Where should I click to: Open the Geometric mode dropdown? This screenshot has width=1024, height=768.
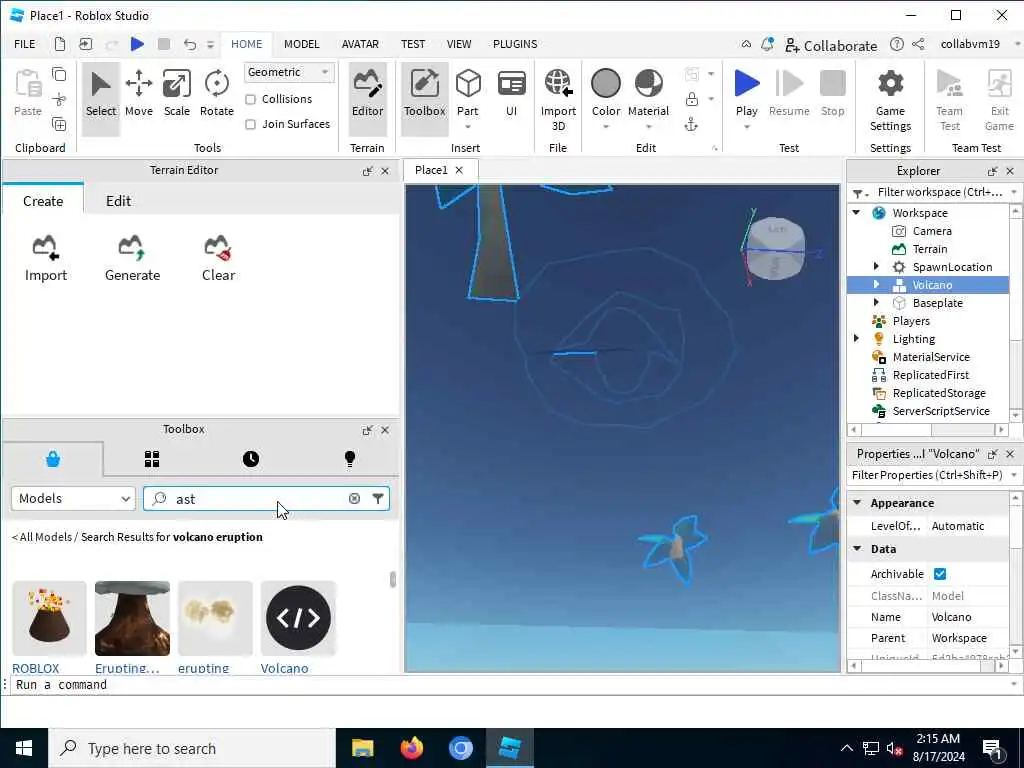click(x=289, y=72)
